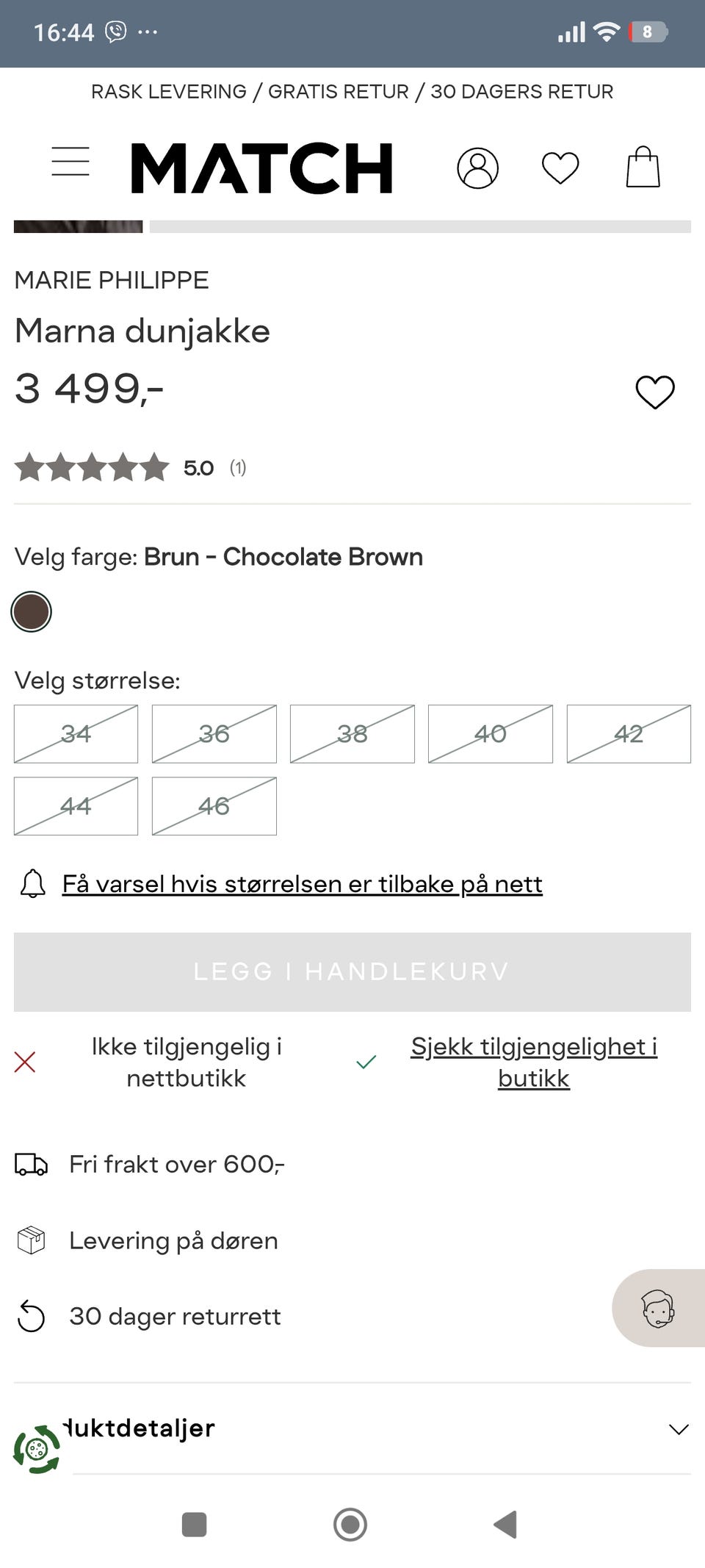Open the shopping bag cart
The height and width of the screenshot is (1568, 705).
click(643, 167)
